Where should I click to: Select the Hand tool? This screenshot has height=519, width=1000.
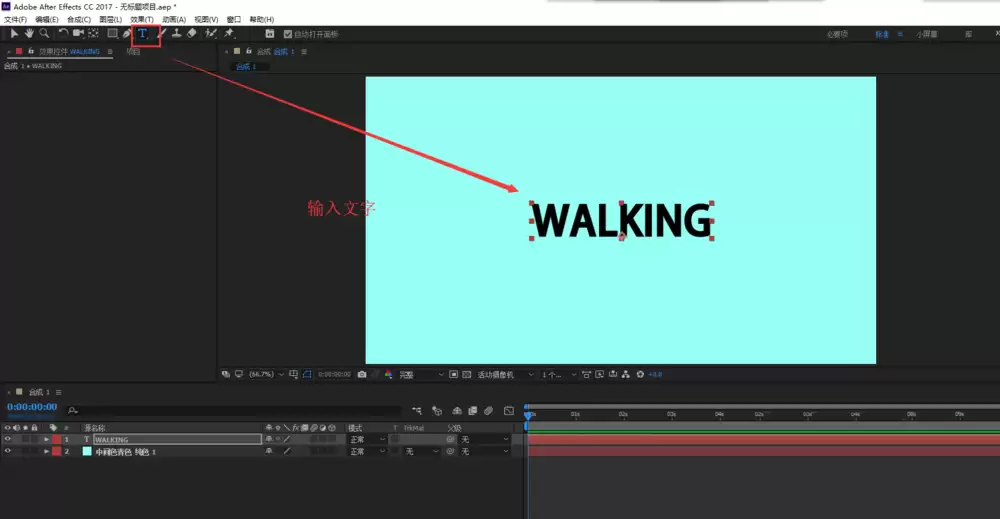point(29,34)
